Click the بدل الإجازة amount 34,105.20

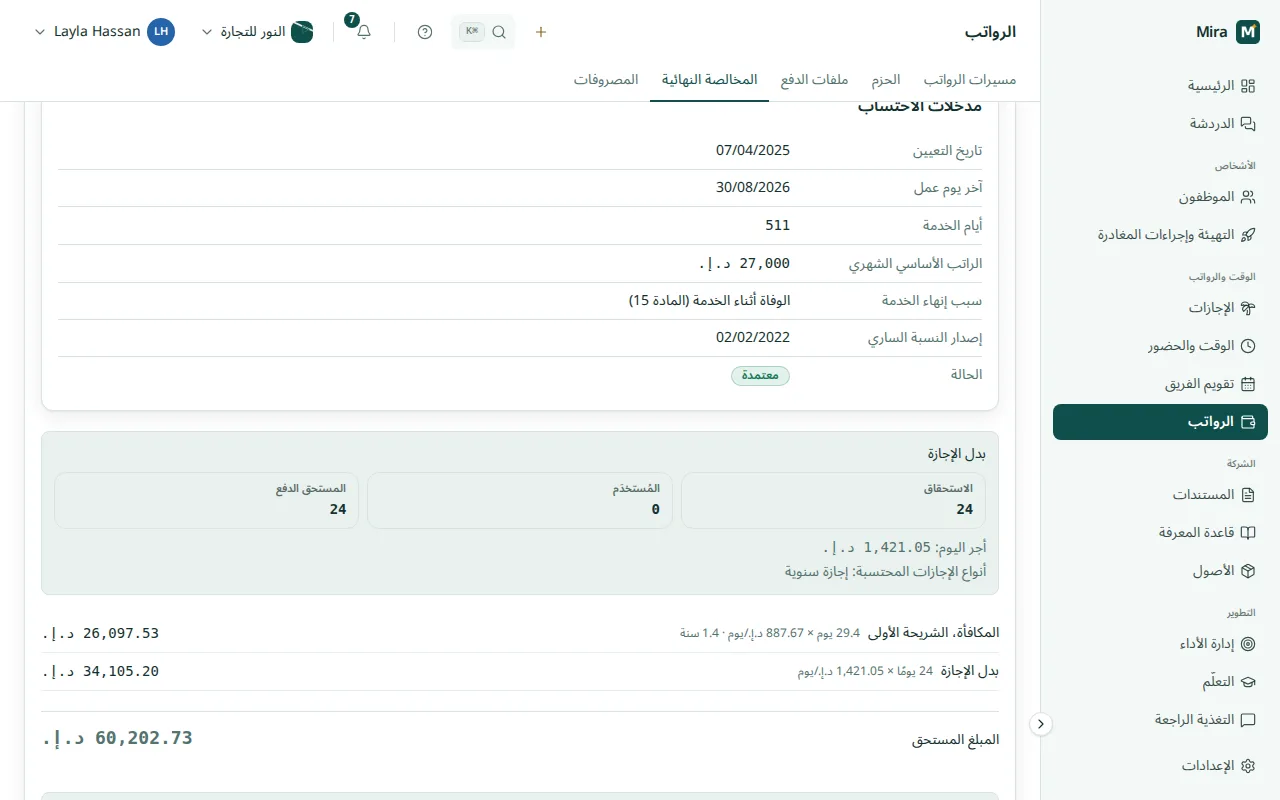(x=101, y=671)
